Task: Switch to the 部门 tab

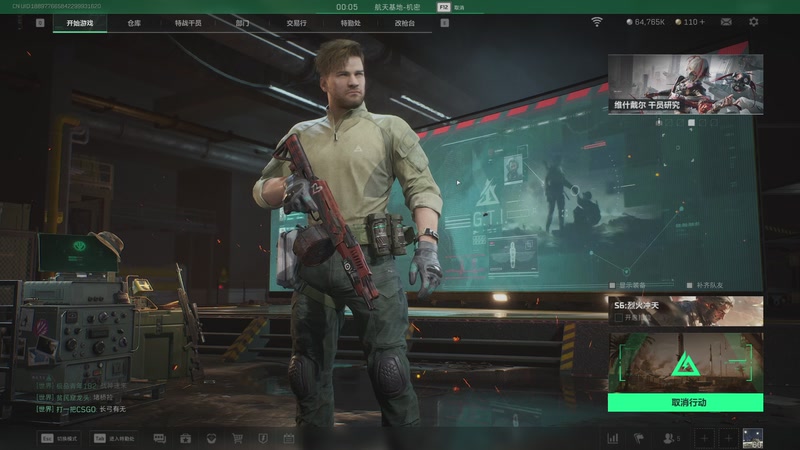Action: (x=242, y=23)
